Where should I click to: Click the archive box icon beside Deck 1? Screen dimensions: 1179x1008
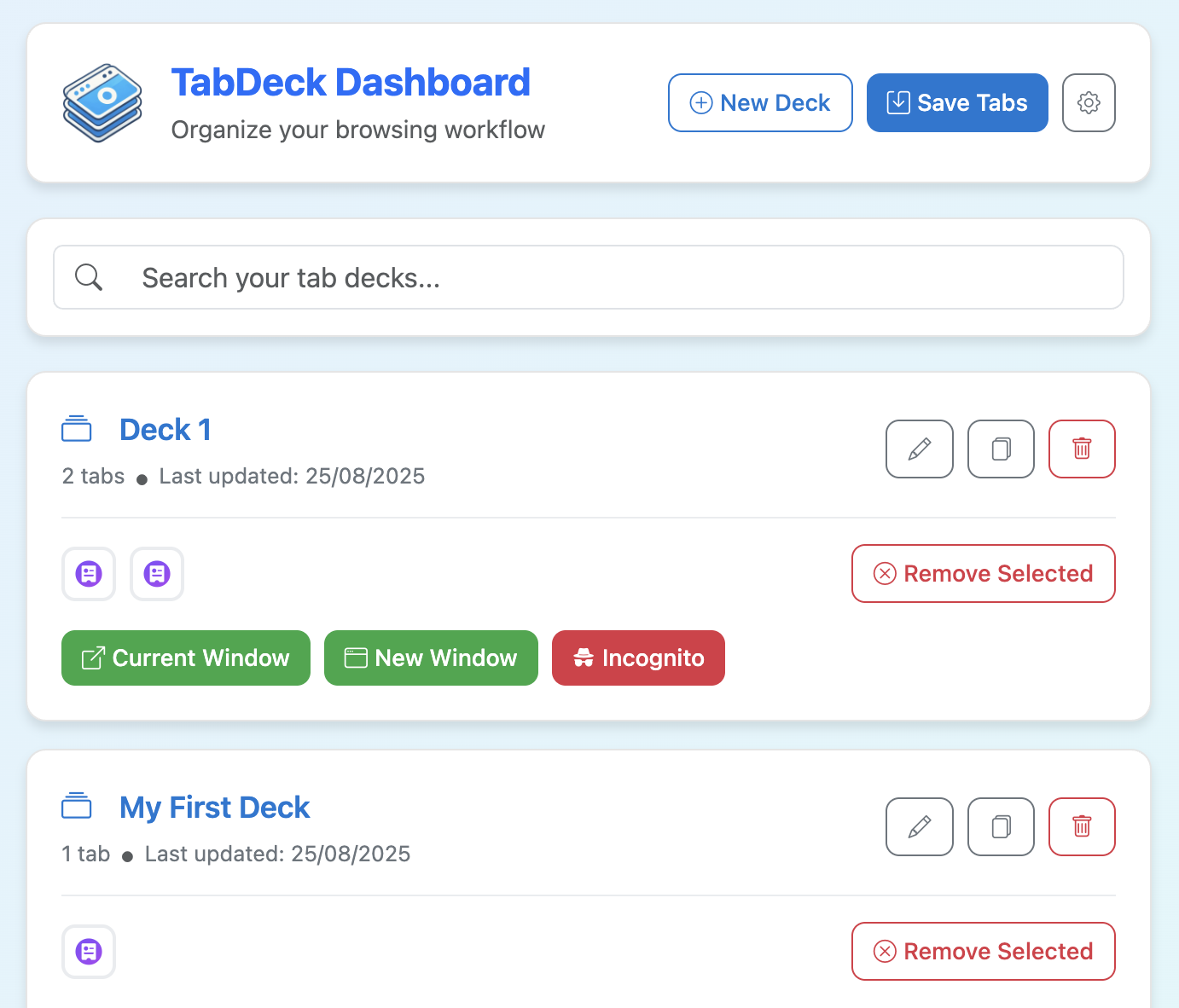tap(77, 429)
